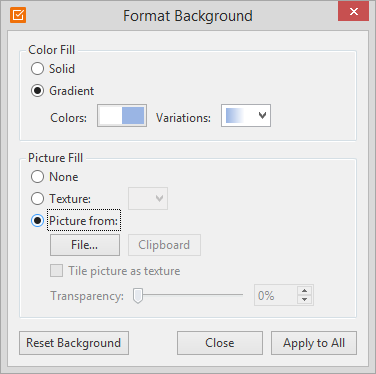Image resolution: width=376 pixels, height=374 pixels.
Task: Open the gradient Colors swatch picker
Action: pos(122,116)
